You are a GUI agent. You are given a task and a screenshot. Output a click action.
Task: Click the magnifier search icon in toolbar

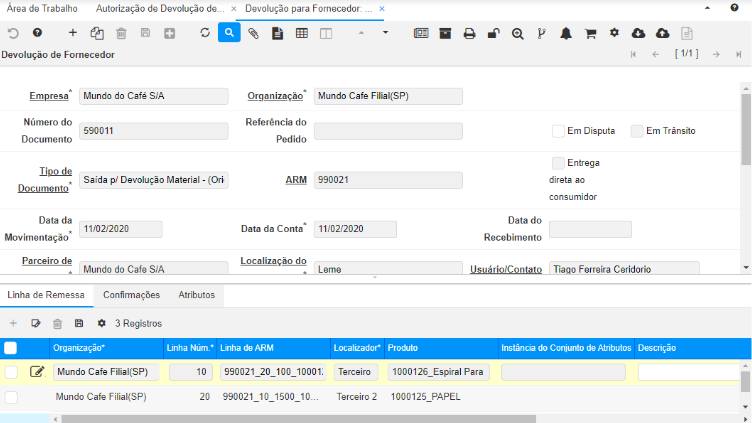pyautogui.click(x=229, y=33)
